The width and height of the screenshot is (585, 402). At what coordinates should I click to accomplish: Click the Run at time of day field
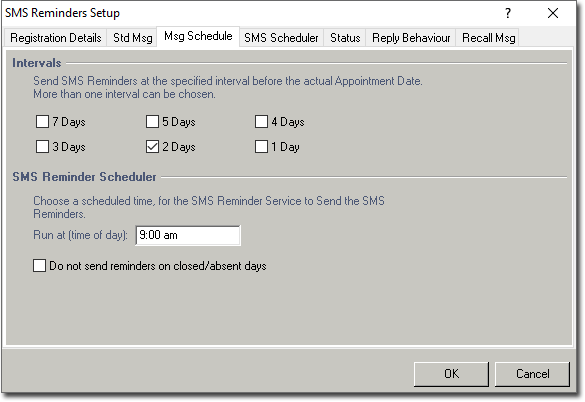[x=188, y=235]
